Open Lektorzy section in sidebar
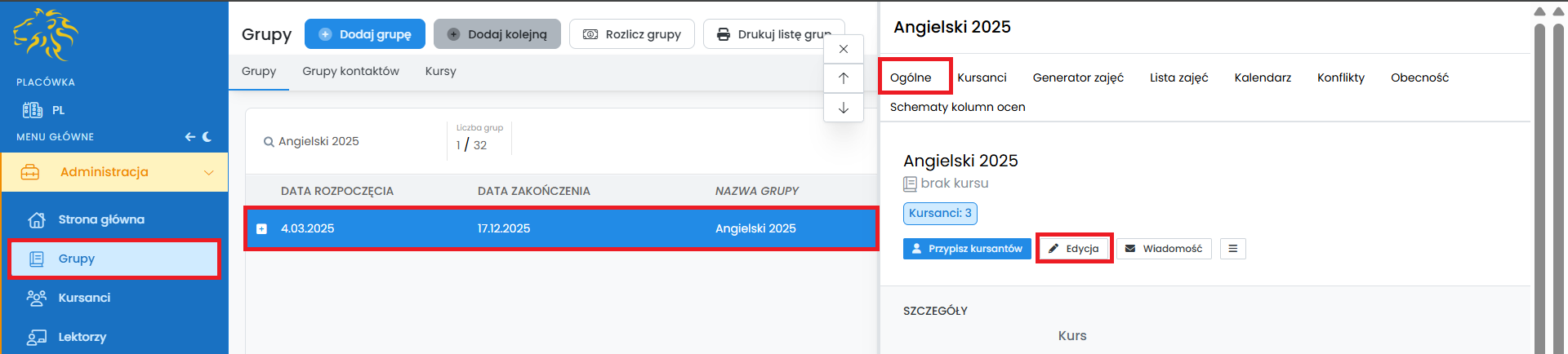Image resolution: width=1568 pixels, height=354 pixels. click(x=82, y=337)
